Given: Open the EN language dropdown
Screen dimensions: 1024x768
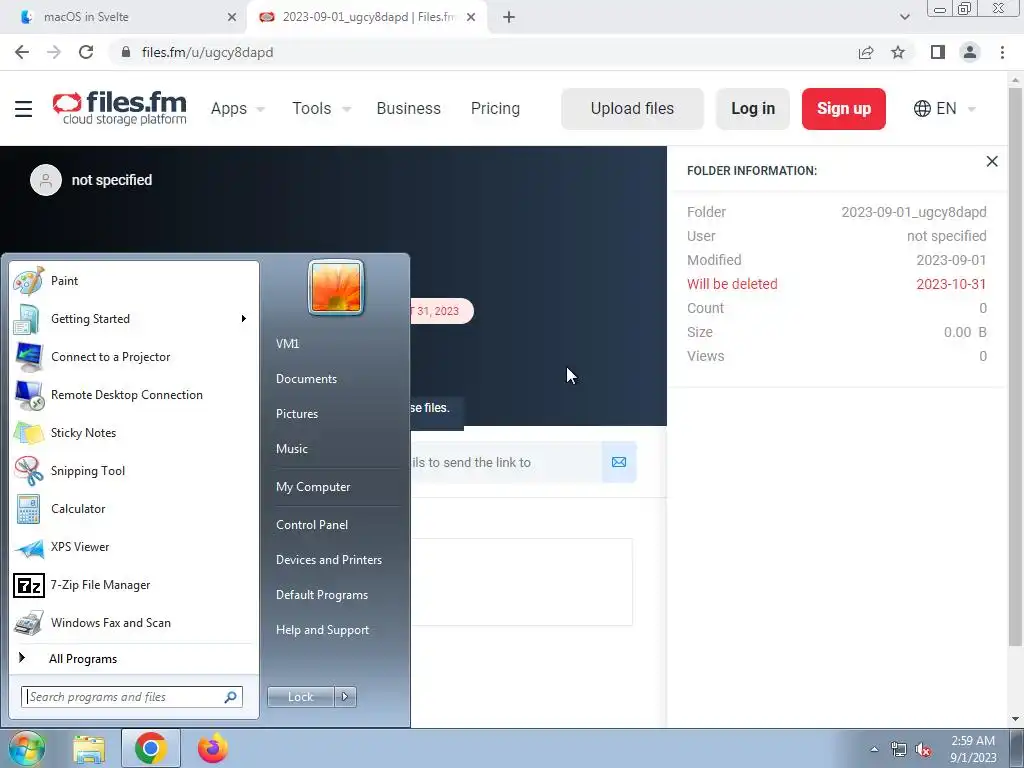Looking at the screenshot, I should point(944,108).
